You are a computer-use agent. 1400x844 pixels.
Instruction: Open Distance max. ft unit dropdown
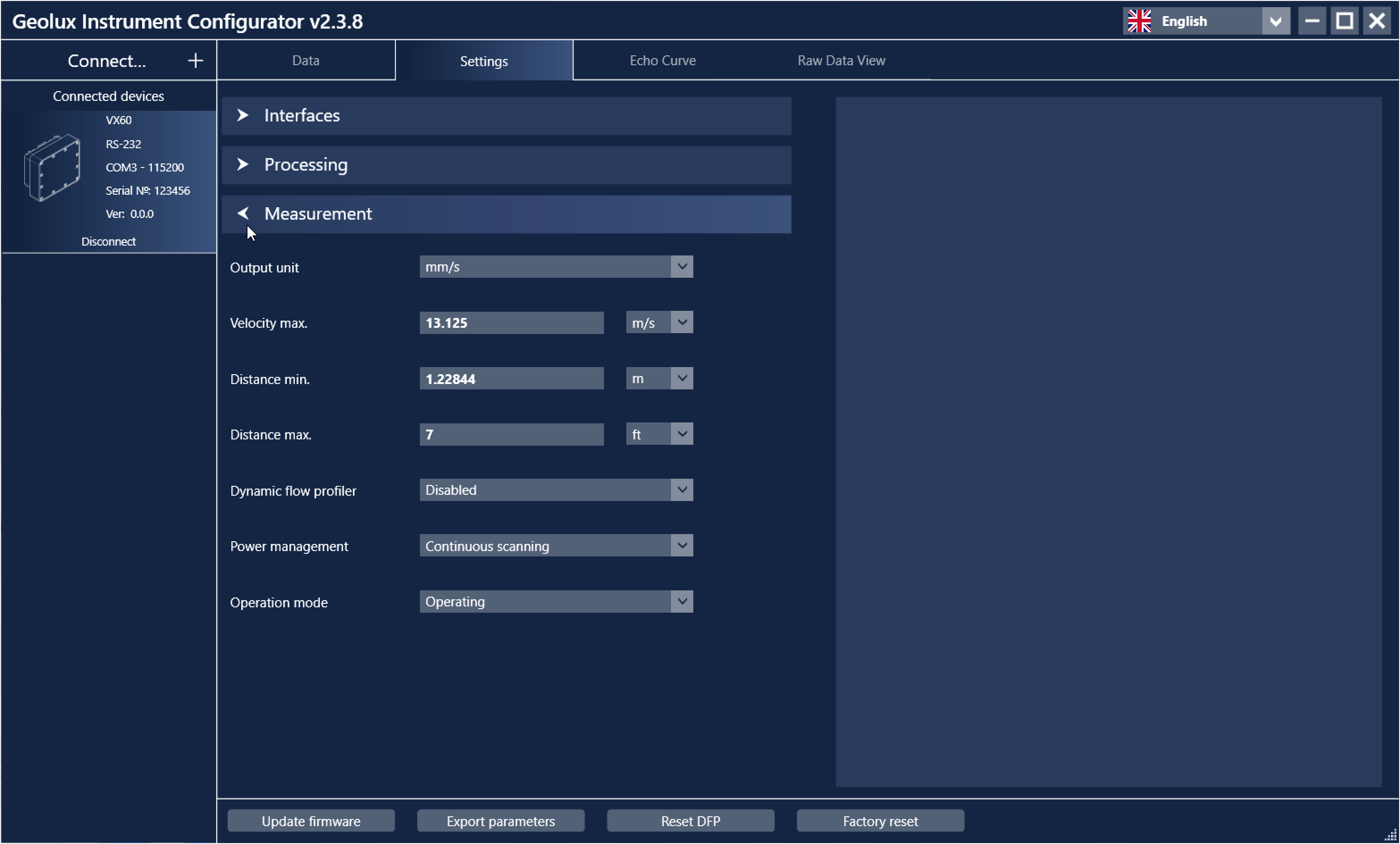point(681,435)
